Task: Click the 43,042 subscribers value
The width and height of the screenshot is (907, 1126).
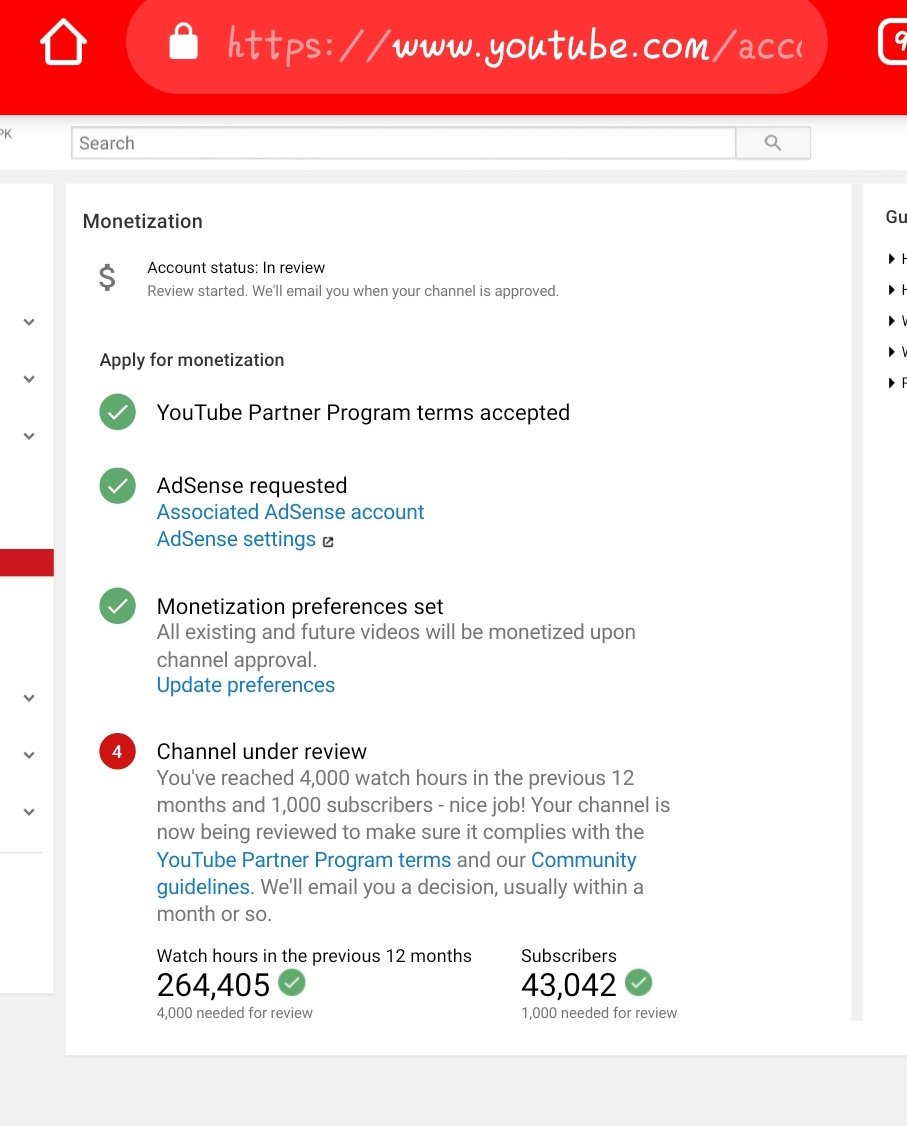Action: [x=569, y=985]
